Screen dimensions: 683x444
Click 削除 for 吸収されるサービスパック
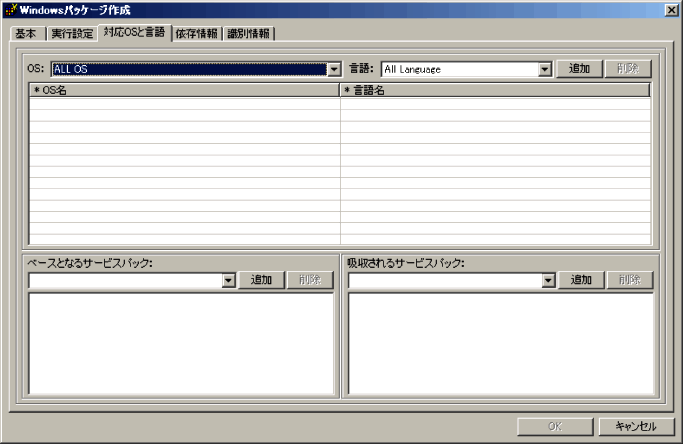[630, 280]
